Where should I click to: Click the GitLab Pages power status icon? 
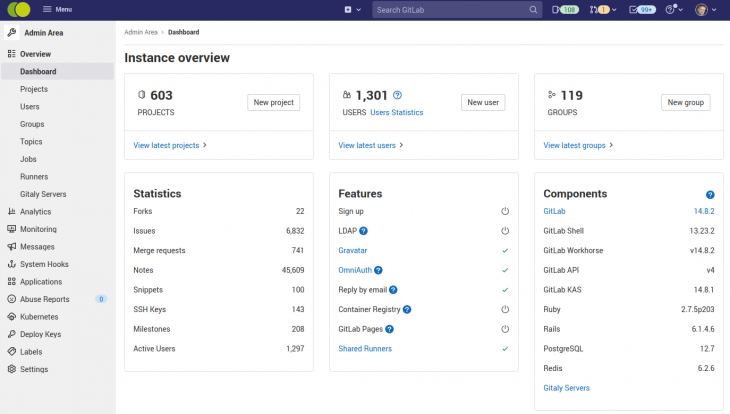click(x=505, y=329)
